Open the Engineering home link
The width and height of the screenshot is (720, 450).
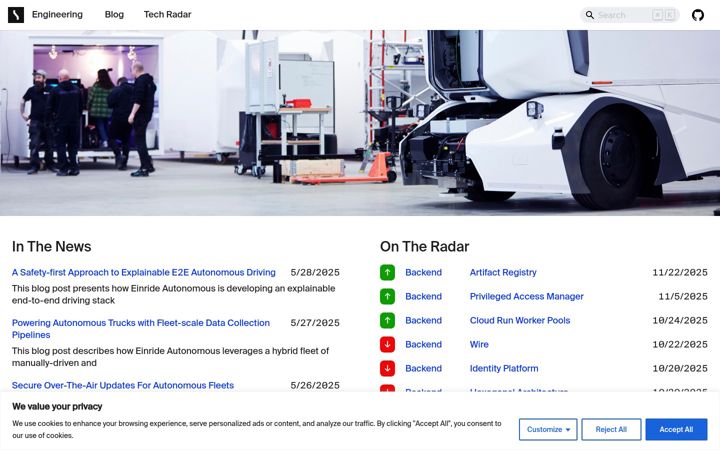pyautogui.click(x=57, y=15)
